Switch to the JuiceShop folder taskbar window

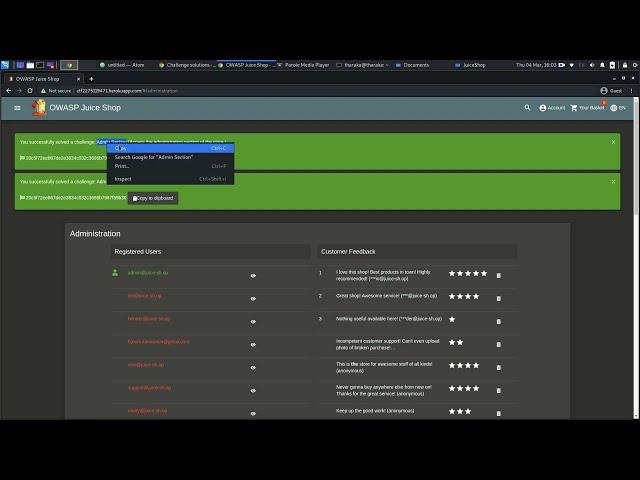pos(470,65)
